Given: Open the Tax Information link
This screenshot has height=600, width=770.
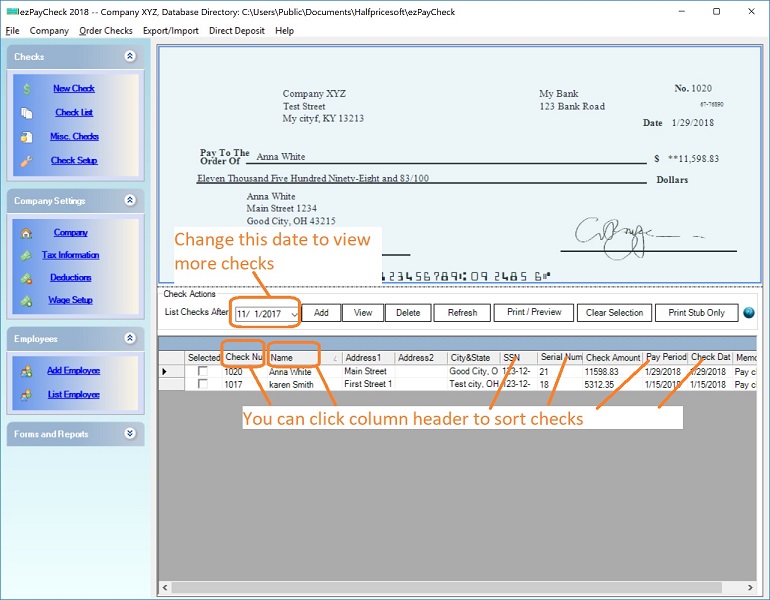Looking at the screenshot, I should pyautogui.click(x=70, y=255).
